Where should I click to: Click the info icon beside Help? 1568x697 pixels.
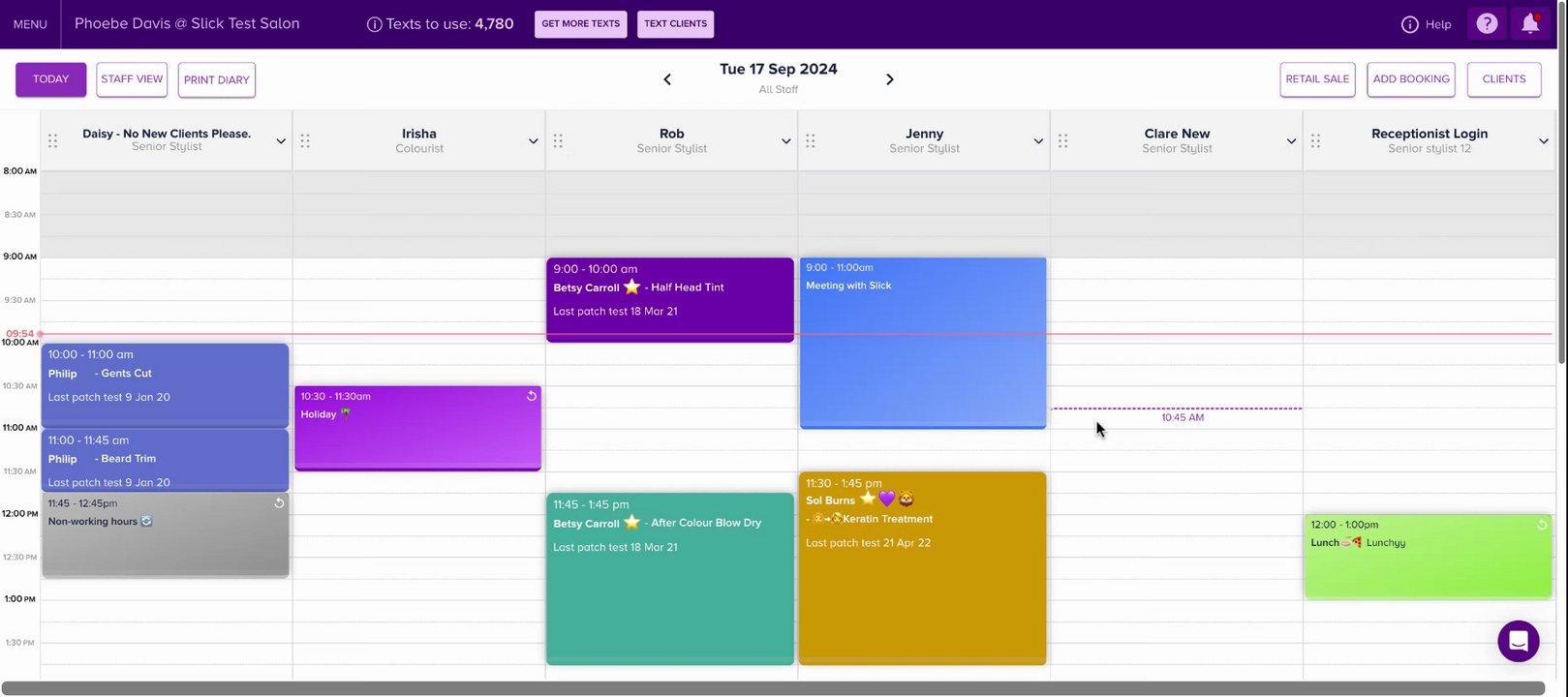coord(1410,24)
